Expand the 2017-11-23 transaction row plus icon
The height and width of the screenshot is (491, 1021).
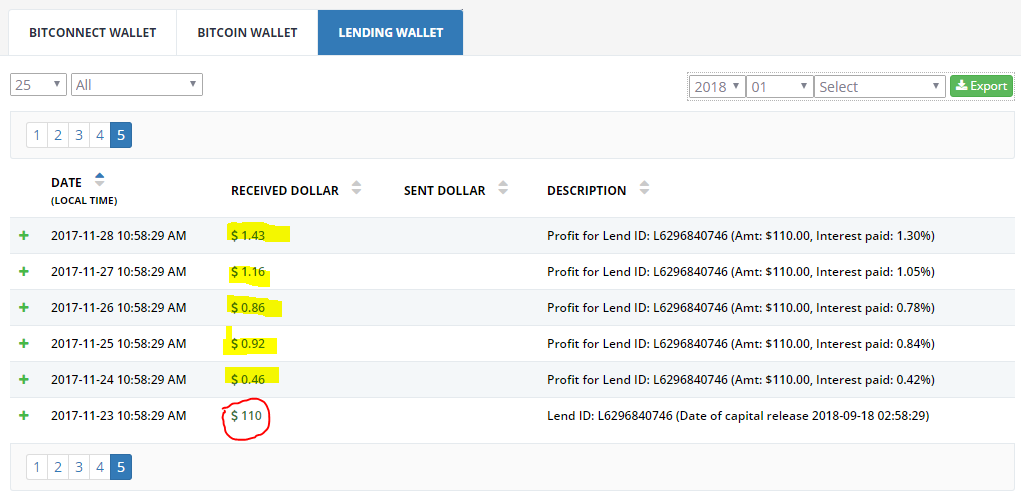24,415
